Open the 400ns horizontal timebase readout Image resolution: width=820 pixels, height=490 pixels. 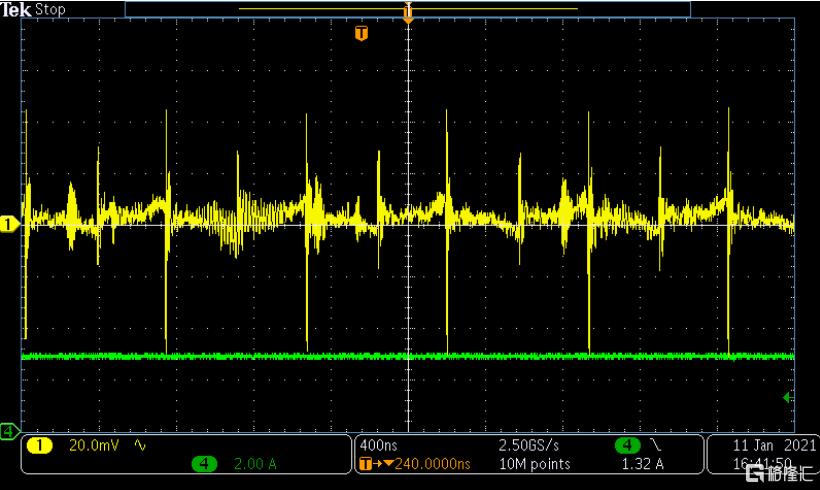(x=378, y=445)
